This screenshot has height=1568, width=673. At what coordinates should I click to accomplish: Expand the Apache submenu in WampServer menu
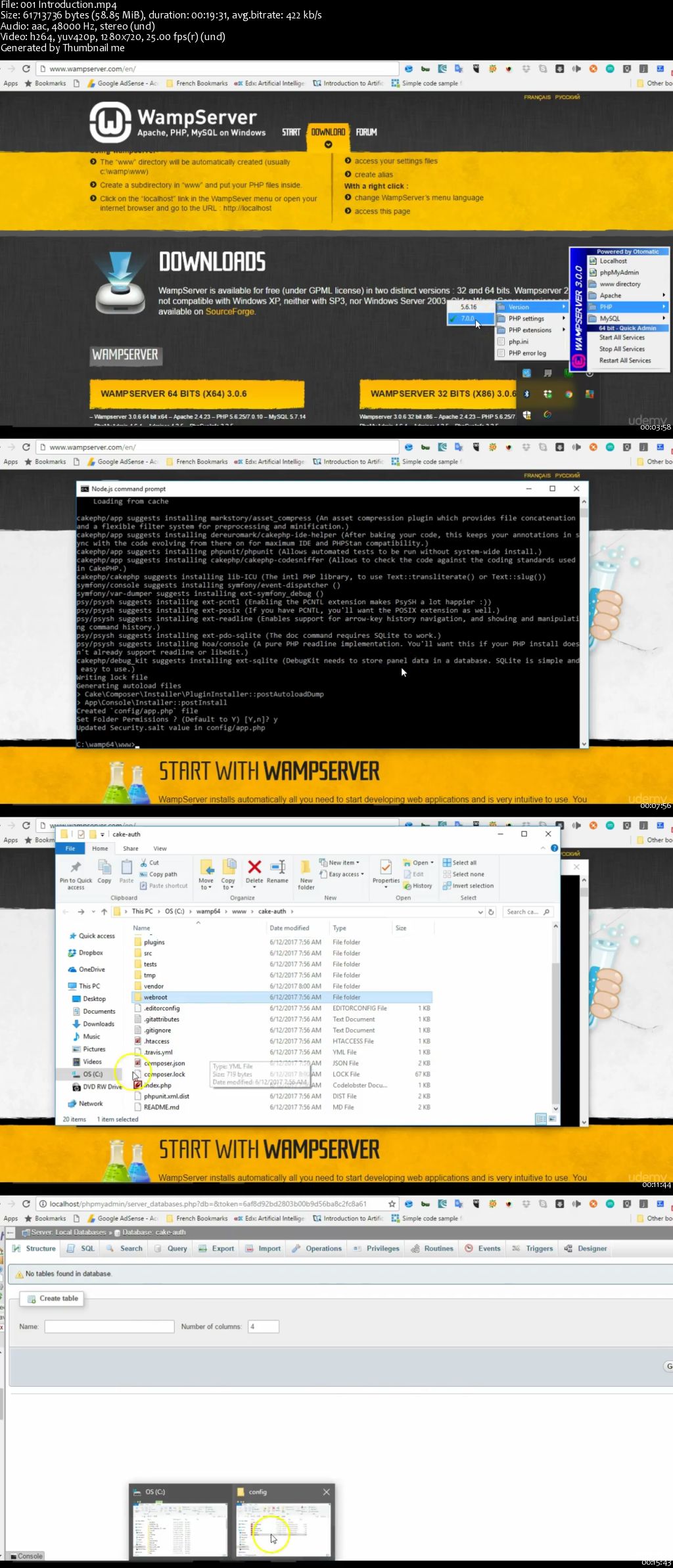coord(628,296)
